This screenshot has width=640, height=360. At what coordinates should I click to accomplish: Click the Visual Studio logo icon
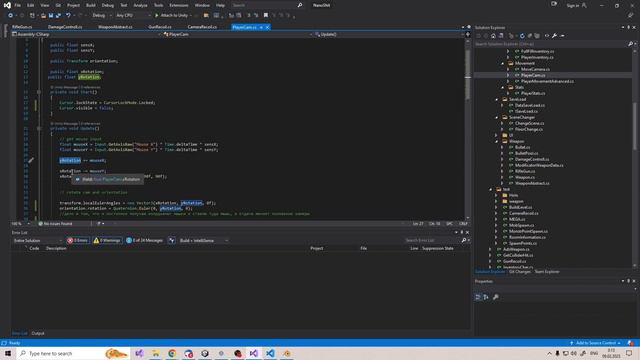pyautogui.click(x=7, y=5)
